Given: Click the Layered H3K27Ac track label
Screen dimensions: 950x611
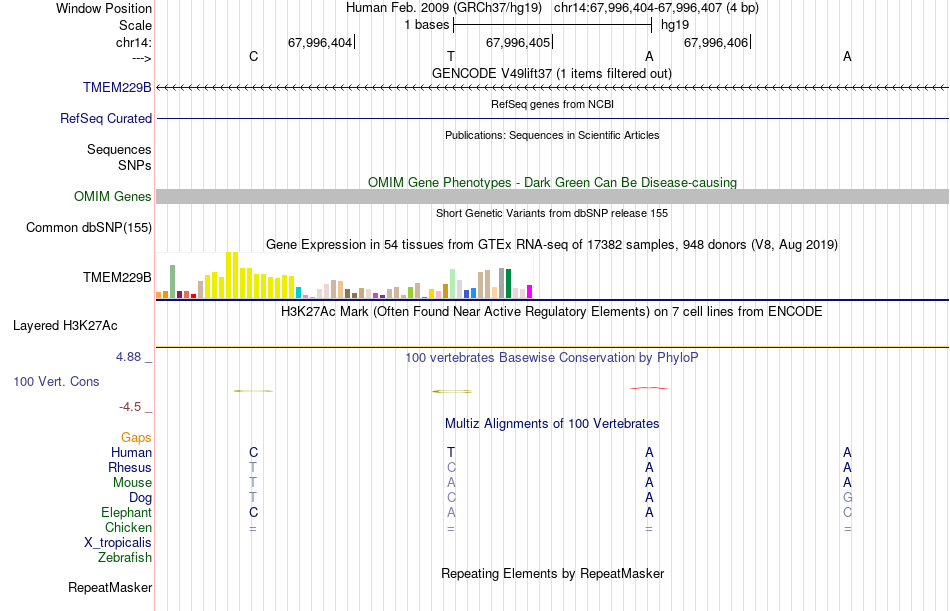Looking at the screenshot, I should point(65,326).
